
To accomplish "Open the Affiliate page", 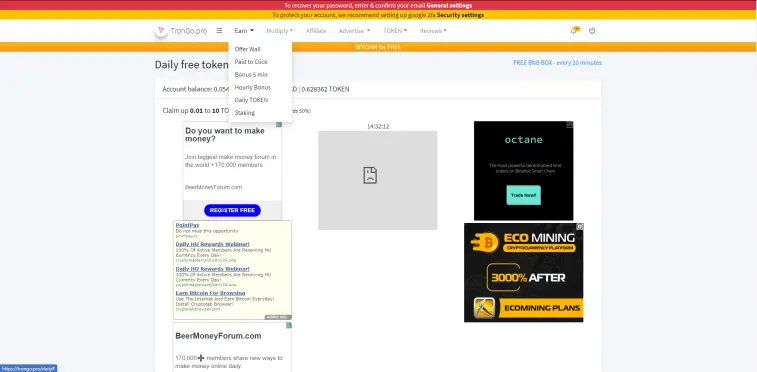I will pyautogui.click(x=316, y=31).
